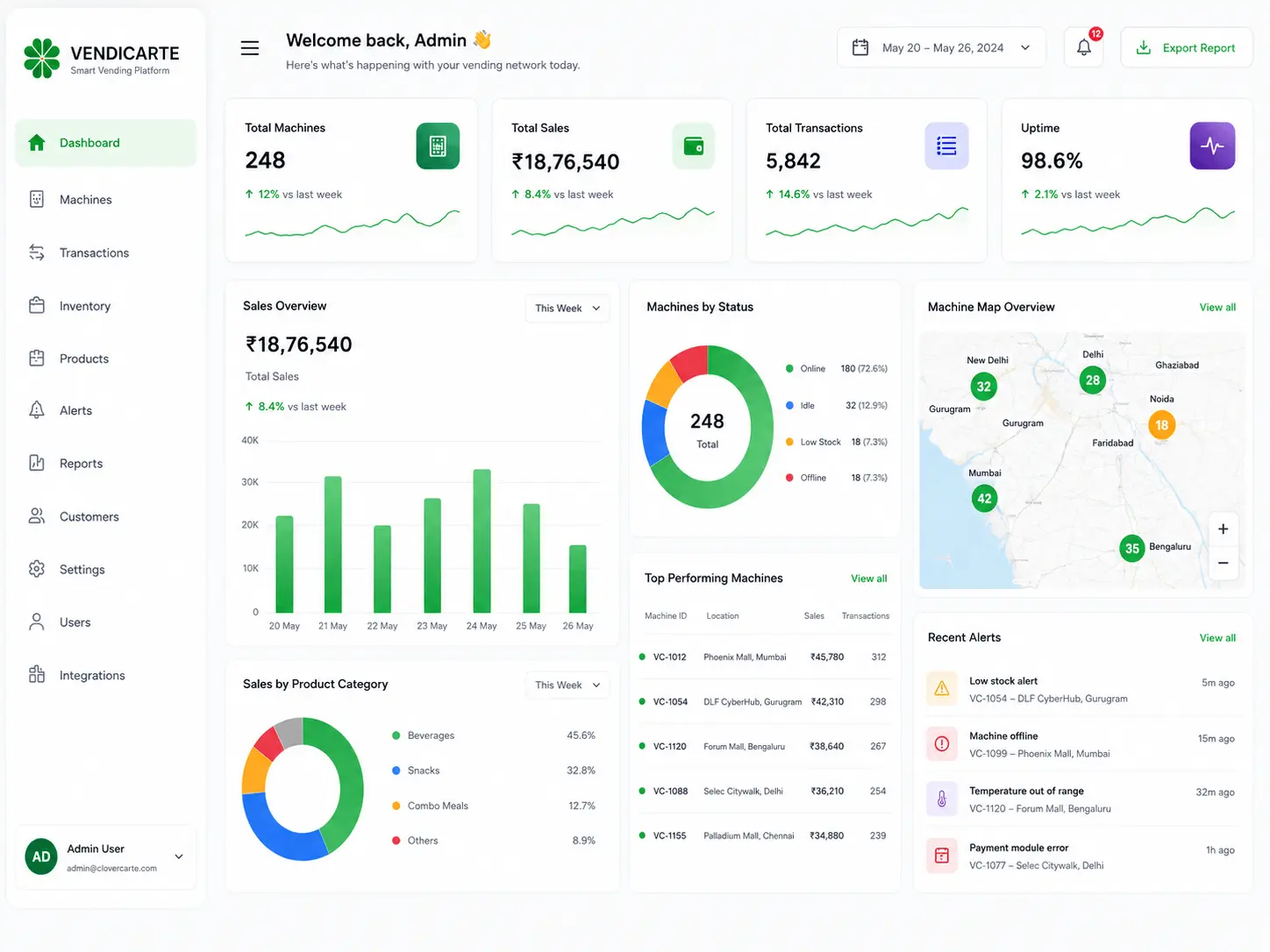Click the VC-1155 machine ID
Image resolution: width=1270 pixels, height=952 pixels.
pos(669,835)
